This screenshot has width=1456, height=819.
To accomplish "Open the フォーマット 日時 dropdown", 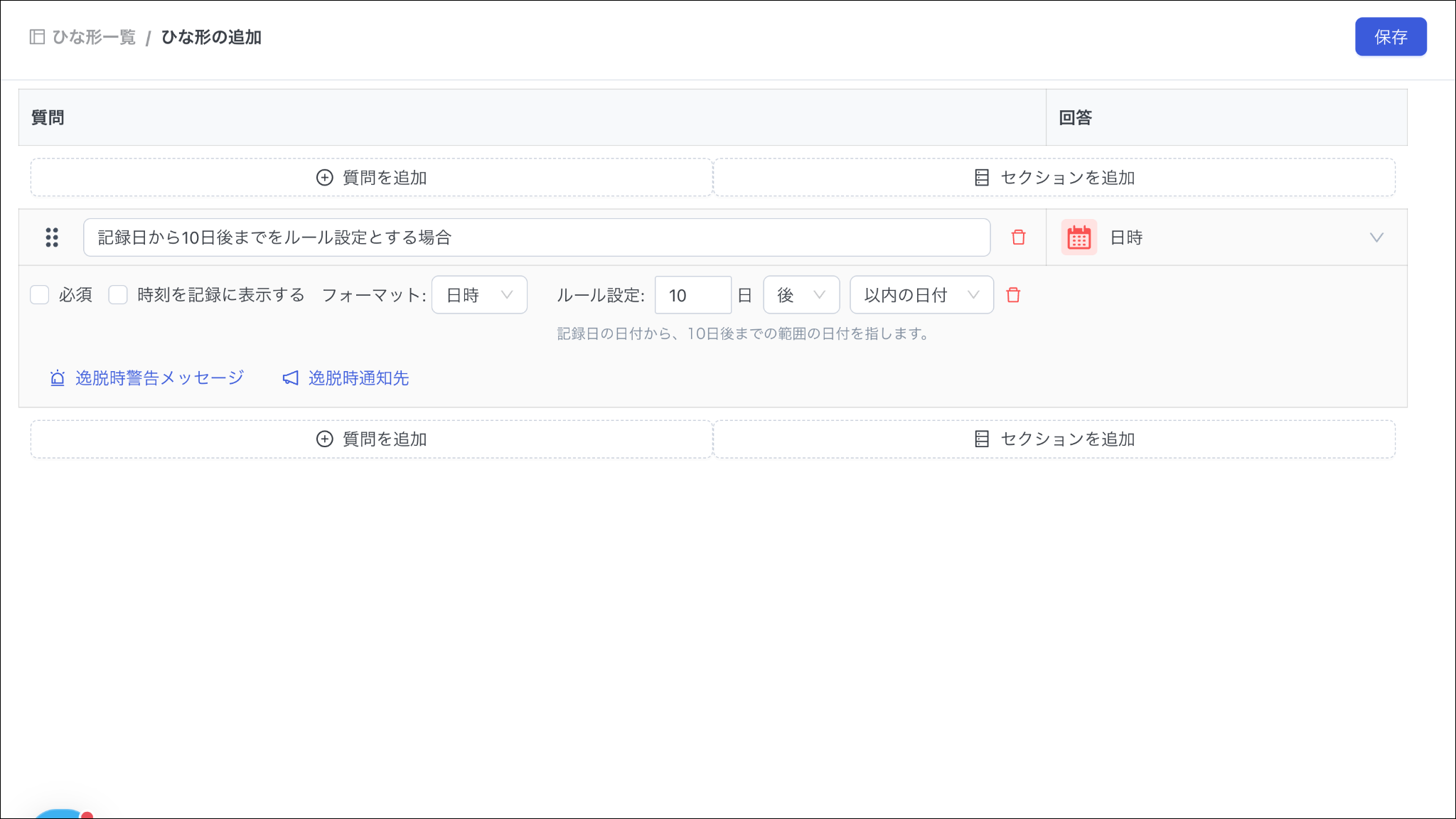I will point(479,295).
